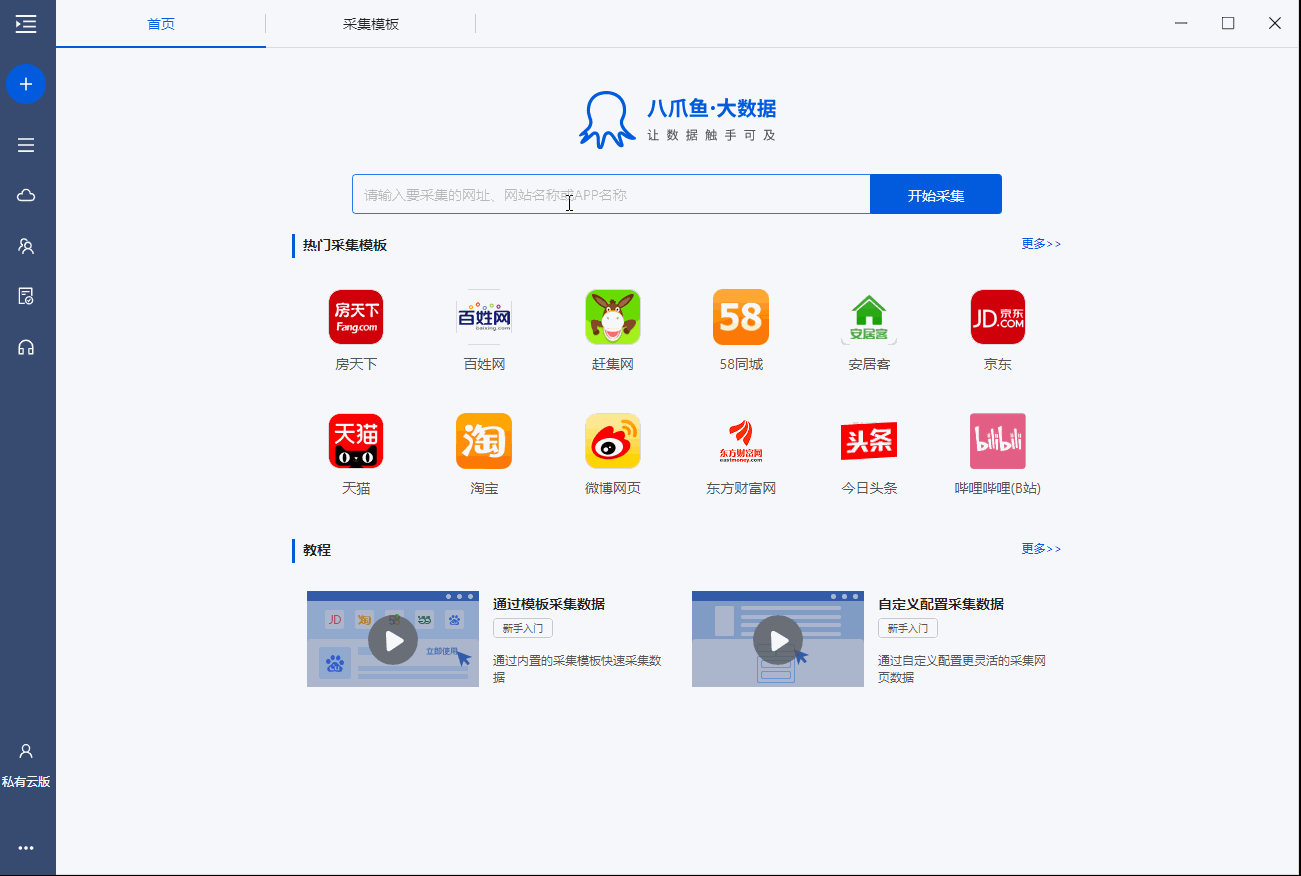Close the application window
Screen dimensions: 1301x876
[1275, 24]
